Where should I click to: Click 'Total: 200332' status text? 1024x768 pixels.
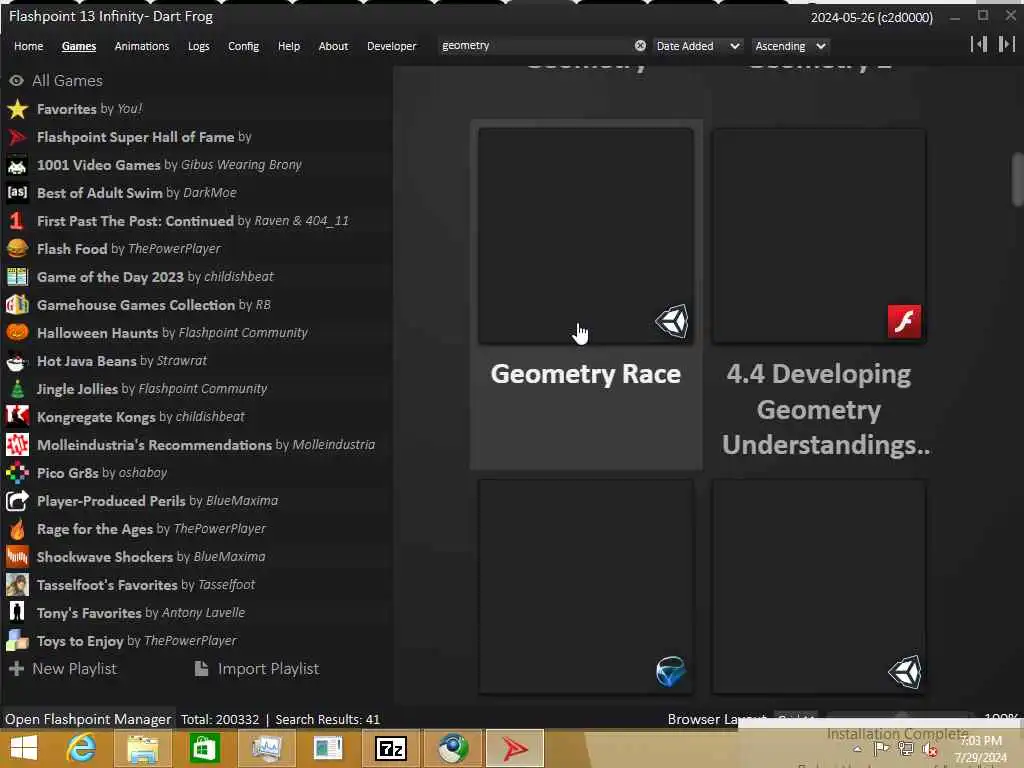[x=219, y=719]
